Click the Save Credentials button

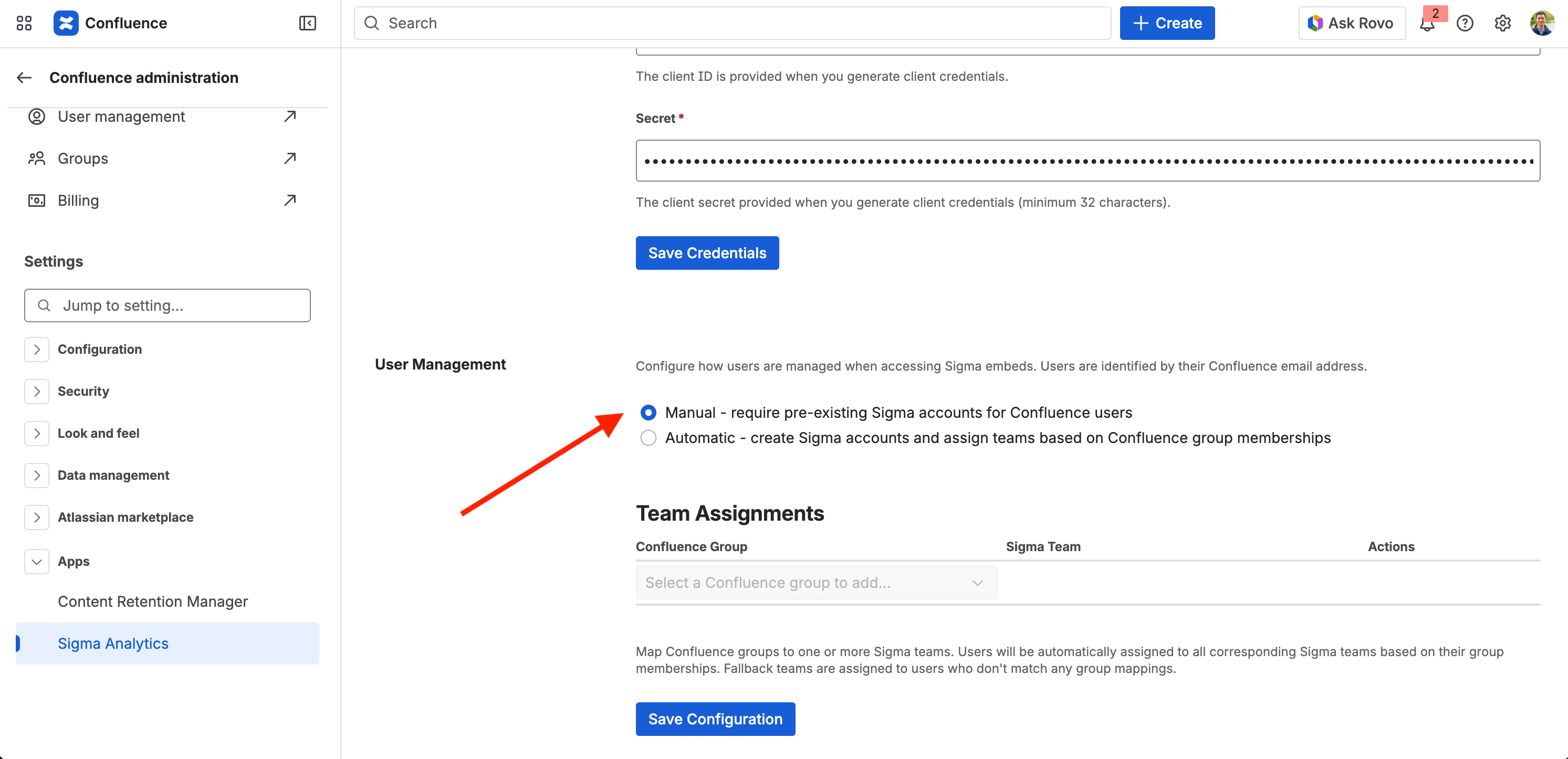[x=707, y=252]
